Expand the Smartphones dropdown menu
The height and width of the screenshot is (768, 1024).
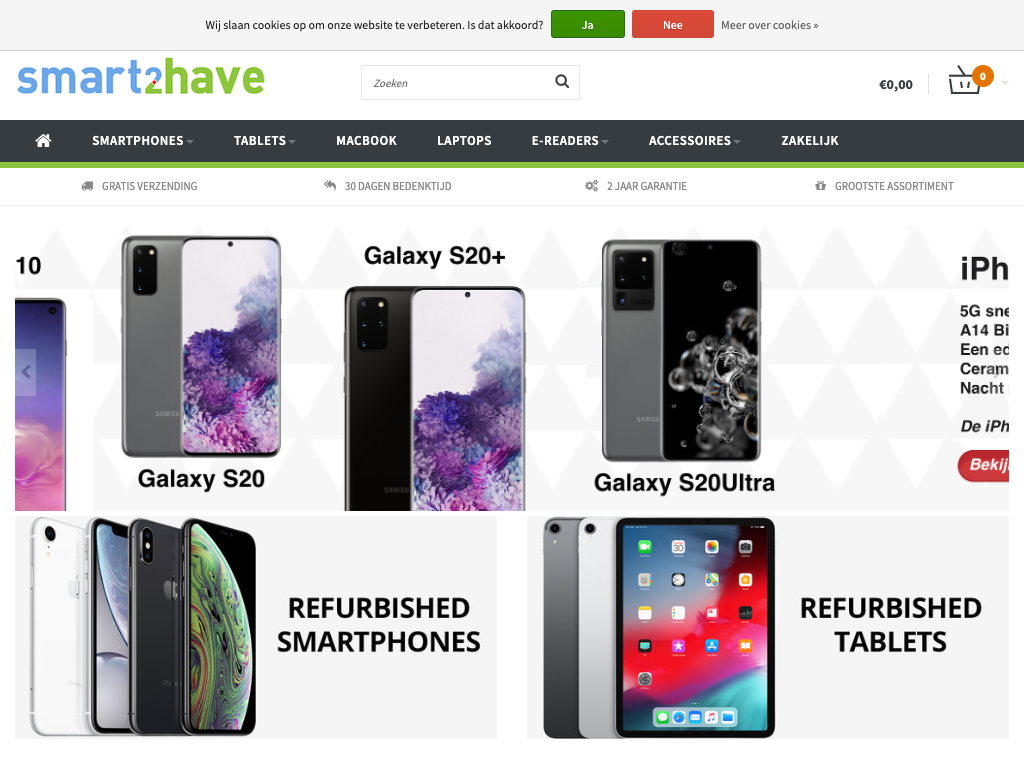point(142,140)
